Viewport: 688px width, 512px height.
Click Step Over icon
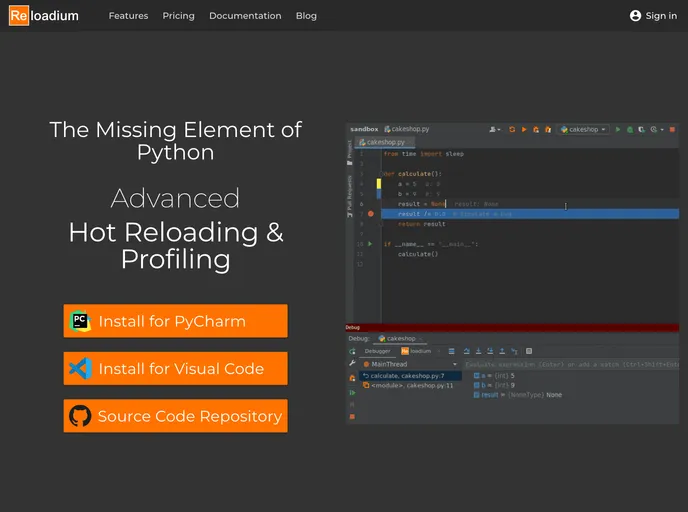tap(466, 351)
